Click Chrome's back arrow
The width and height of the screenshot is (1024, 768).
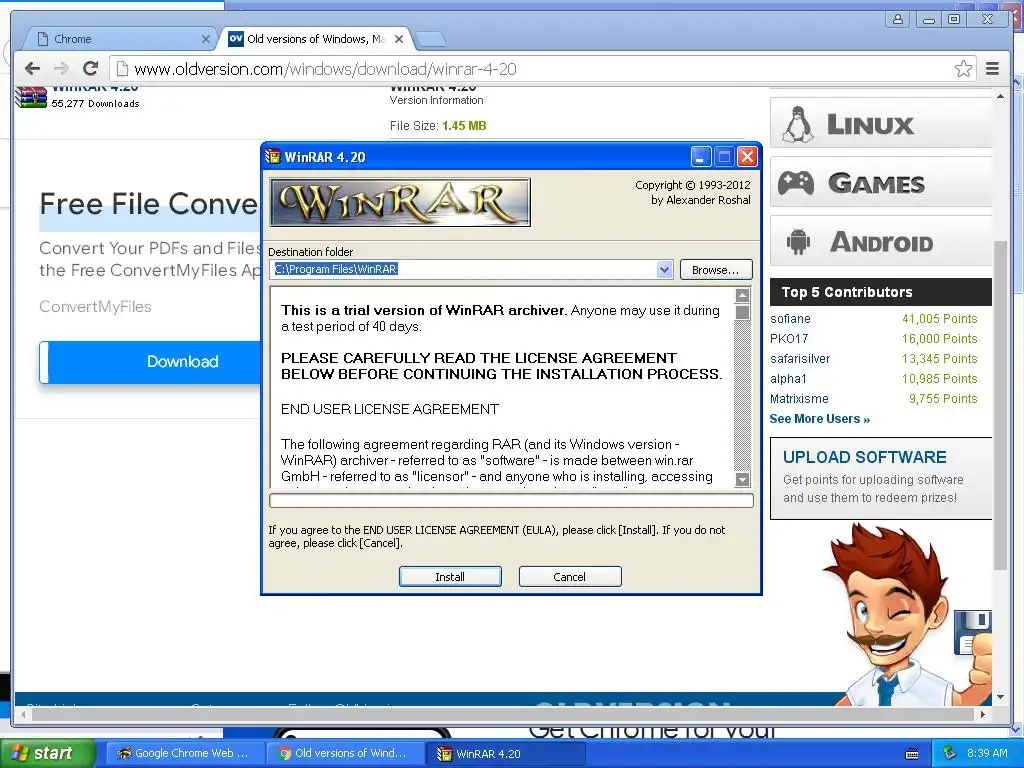point(32,69)
